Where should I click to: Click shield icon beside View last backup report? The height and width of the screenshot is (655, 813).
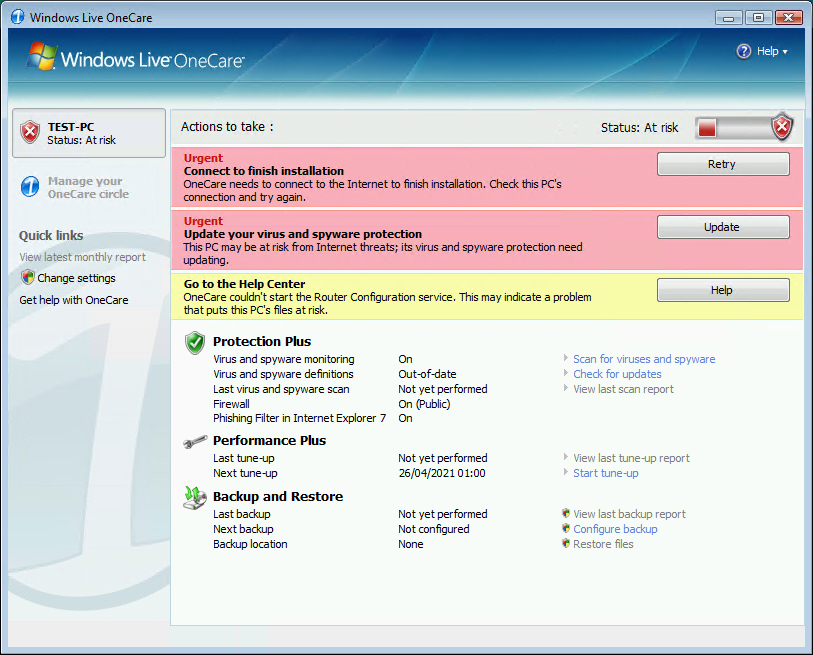pos(566,513)
